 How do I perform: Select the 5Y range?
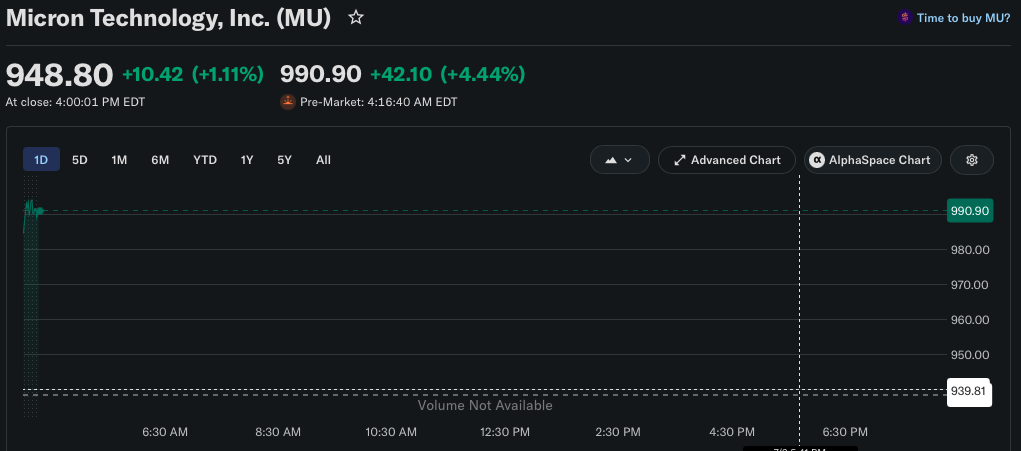click(285, 159)
